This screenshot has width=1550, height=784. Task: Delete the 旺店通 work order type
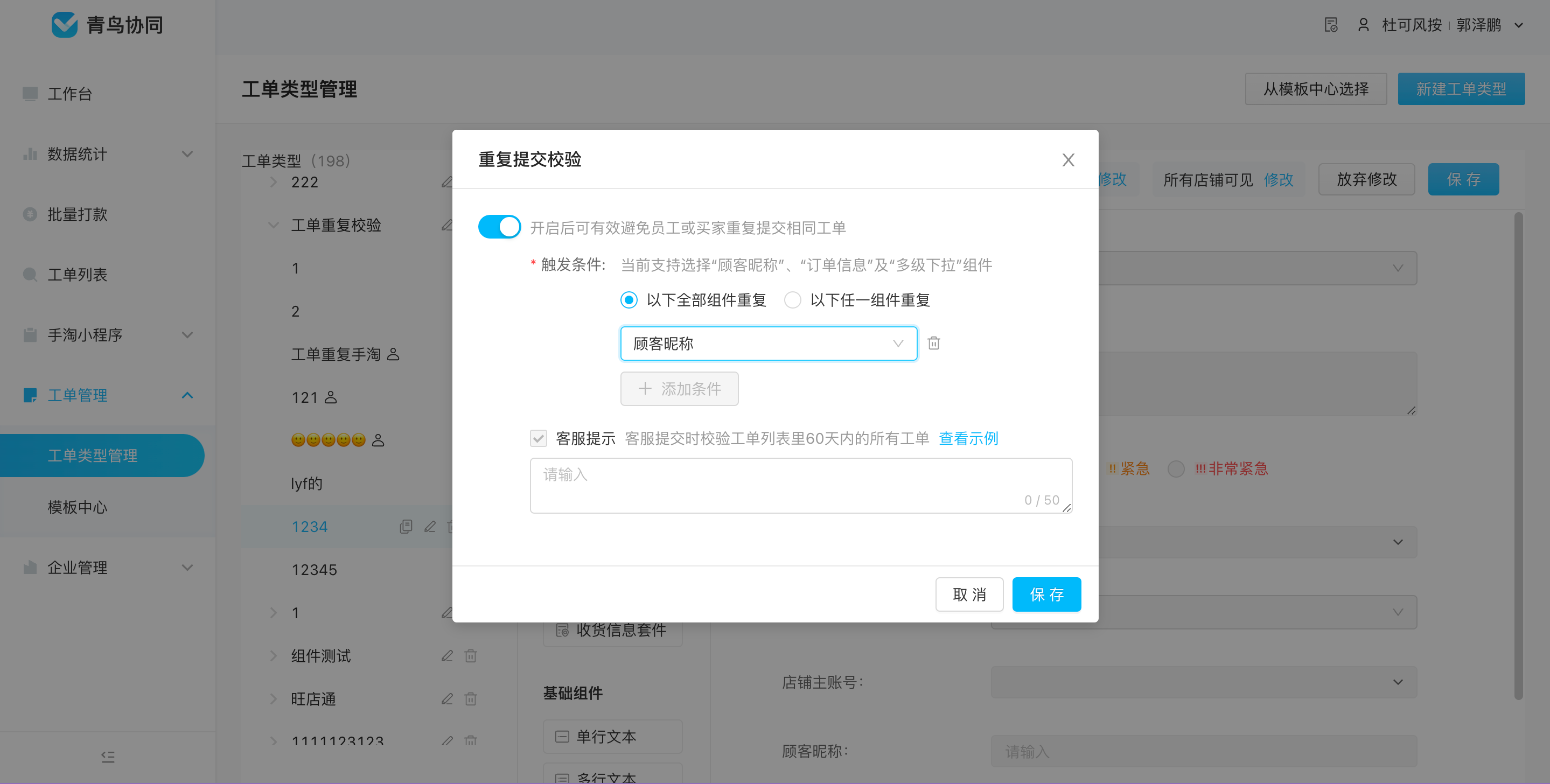(471, 698)
